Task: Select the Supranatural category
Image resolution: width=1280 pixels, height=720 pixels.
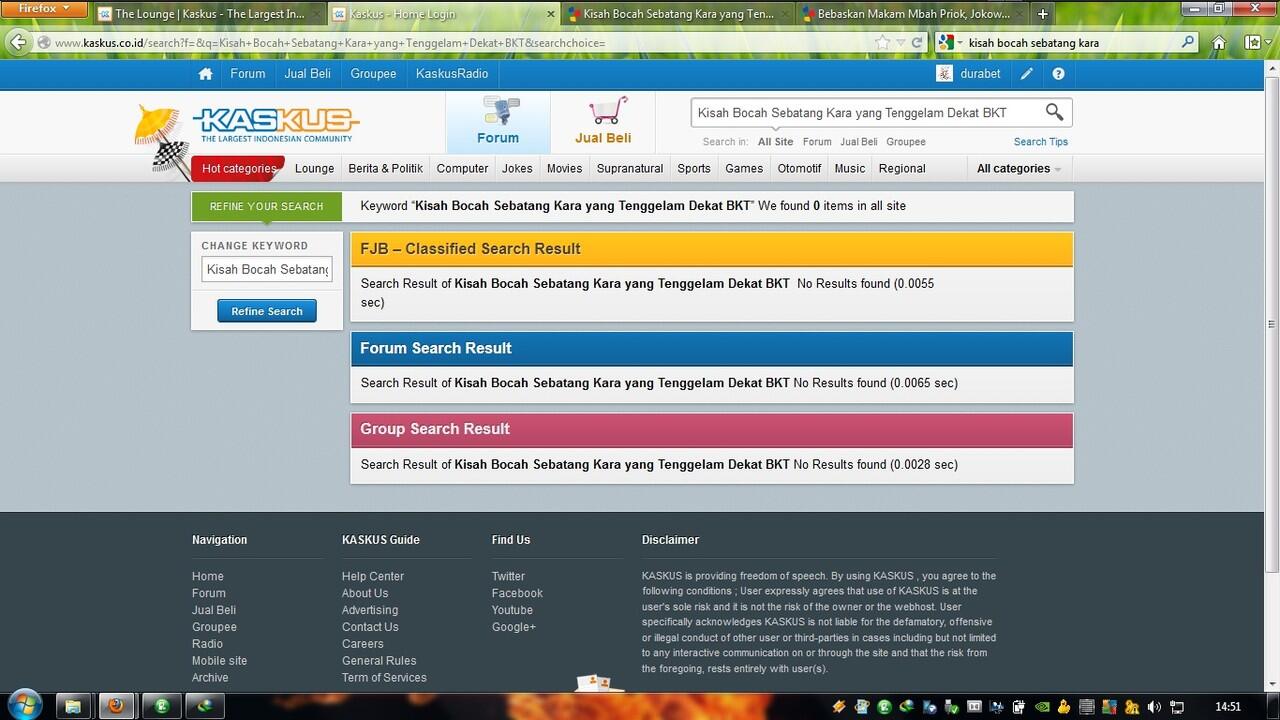Action: [630, 168]
